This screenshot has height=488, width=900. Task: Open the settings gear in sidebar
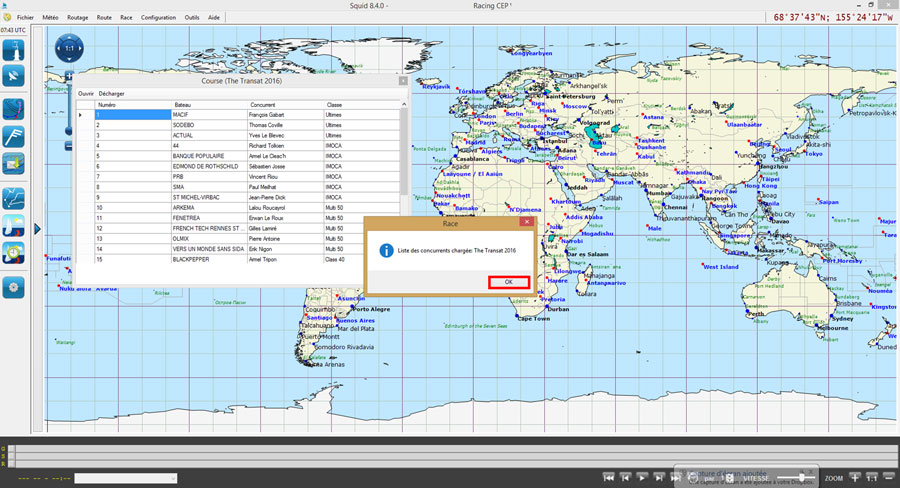tap(14, 288)
